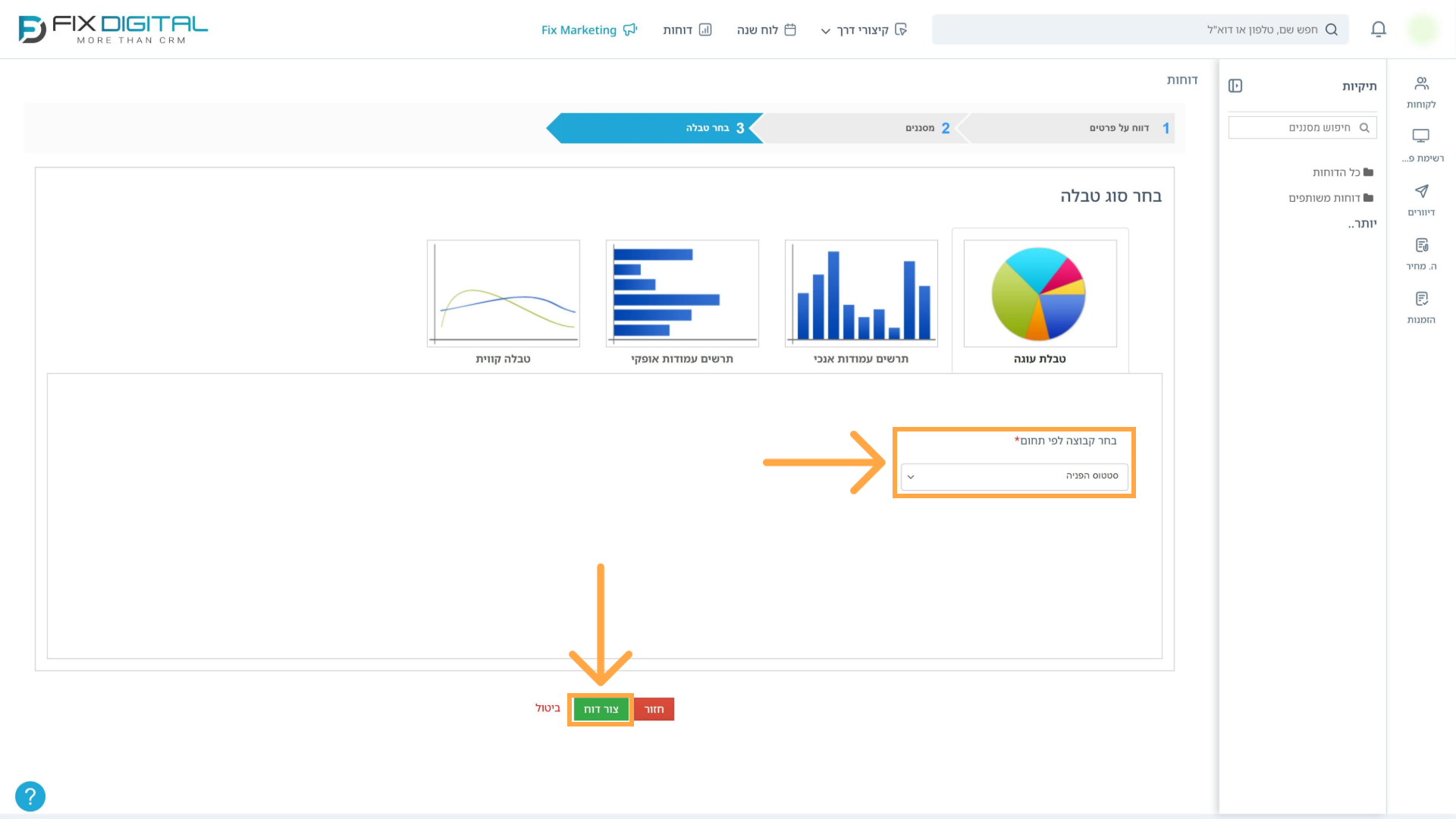The image size is (1456, 819).
Task: Select the תרשים עמודות אופקי horizontal bar chart
Action: tap(682, 293)
